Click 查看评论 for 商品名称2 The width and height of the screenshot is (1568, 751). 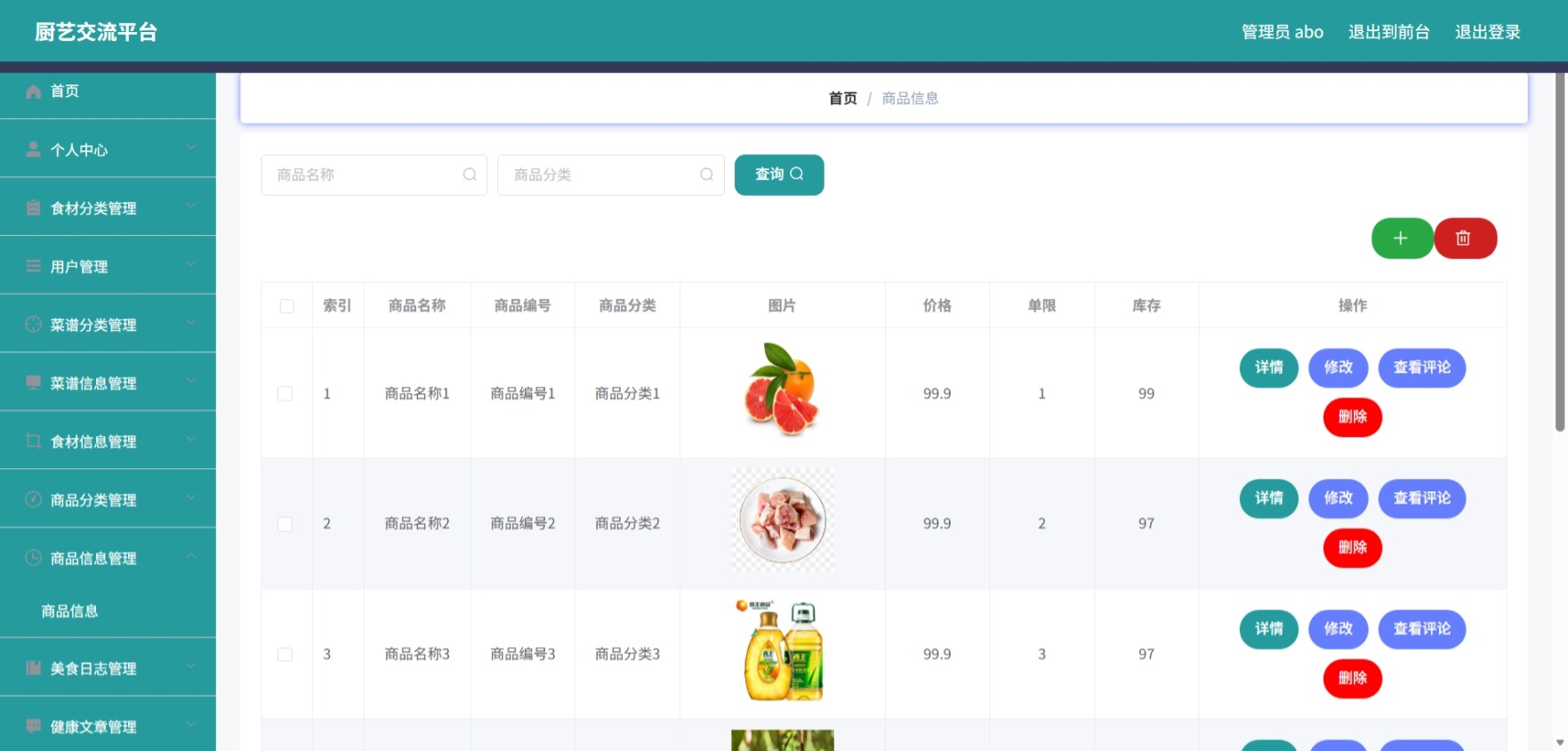pos(1422,498)
